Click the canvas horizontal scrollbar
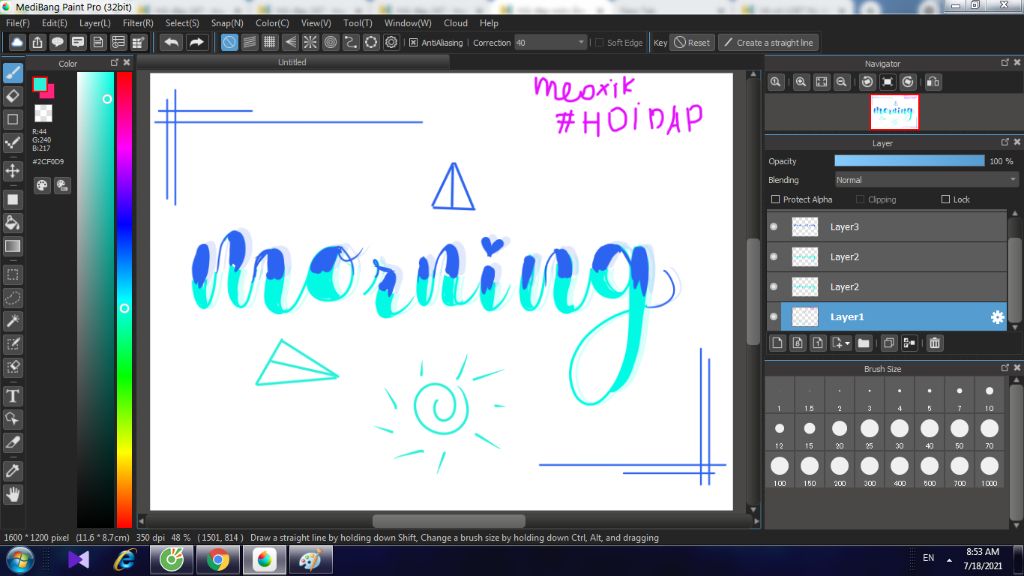 [x=448, y=521]
